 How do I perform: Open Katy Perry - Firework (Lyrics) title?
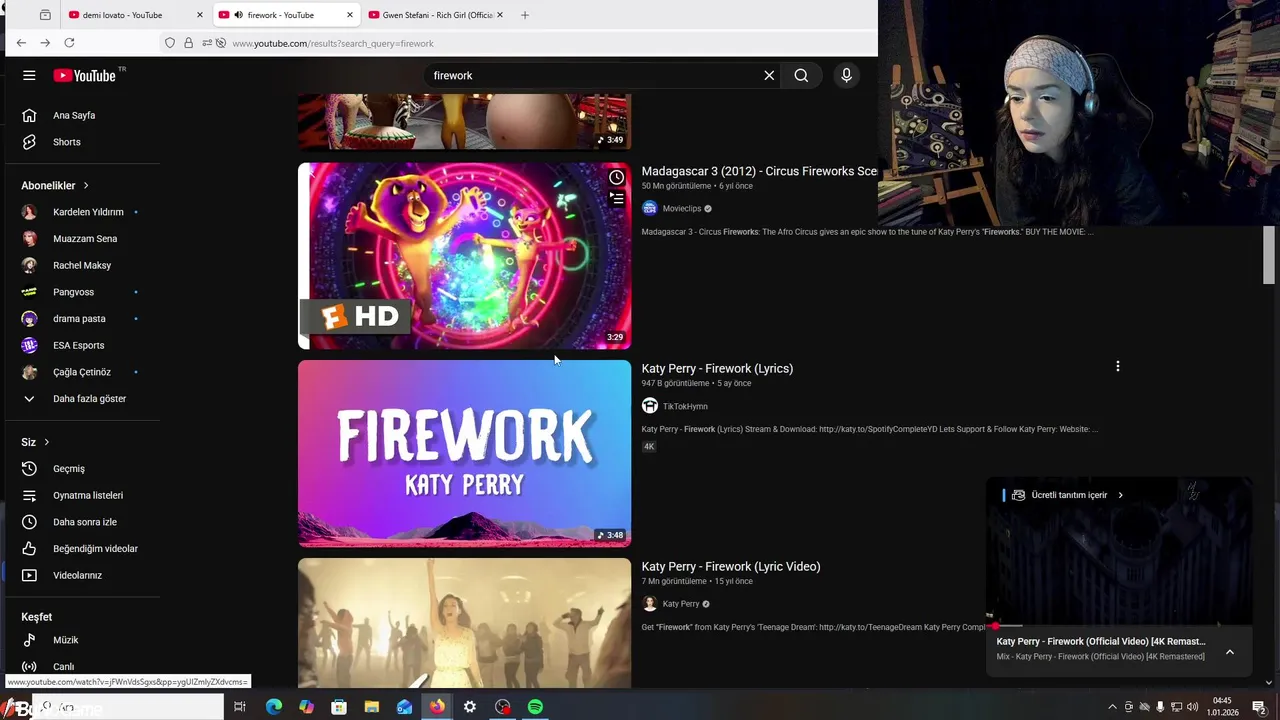[717, 368]
